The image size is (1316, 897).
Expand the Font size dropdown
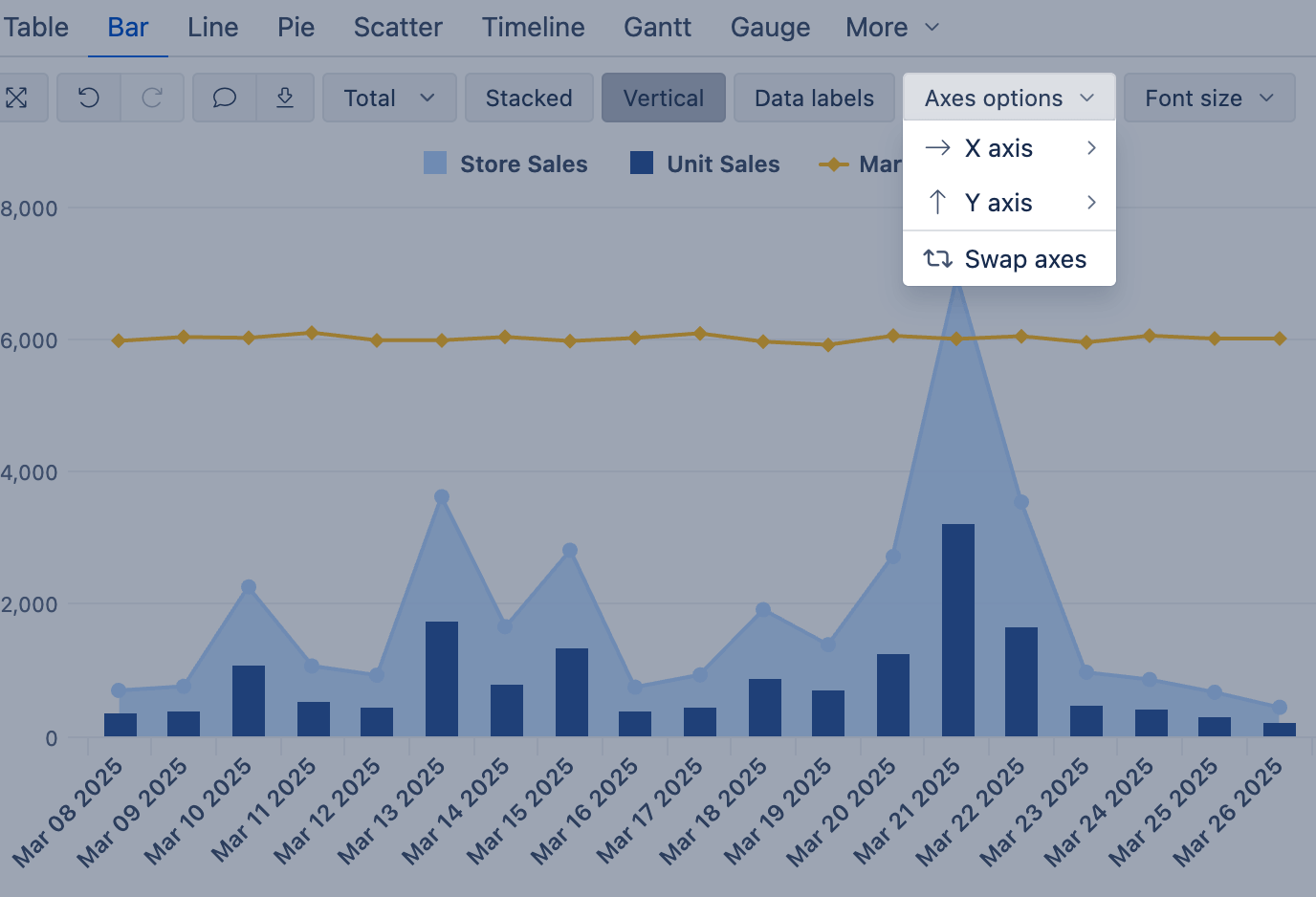[x=1209, y=98]
